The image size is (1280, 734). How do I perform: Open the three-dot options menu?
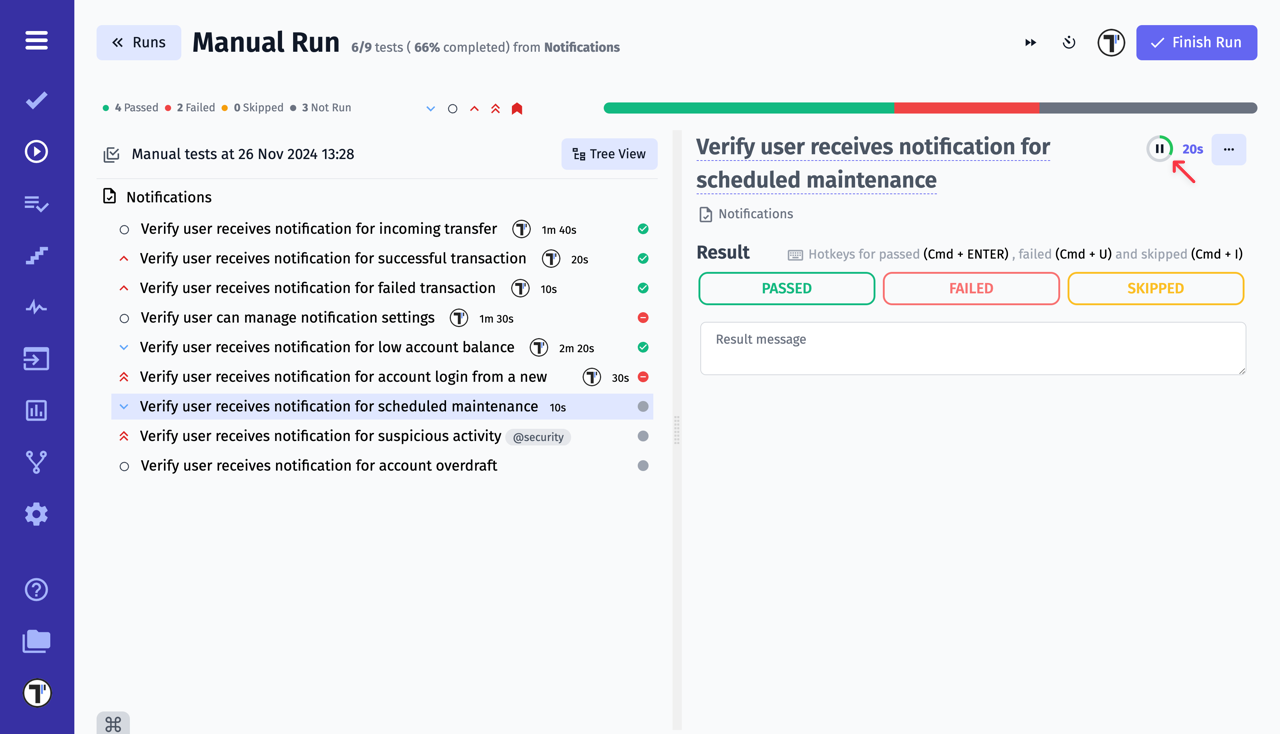pyautogui.click(x=1229, y=149)
